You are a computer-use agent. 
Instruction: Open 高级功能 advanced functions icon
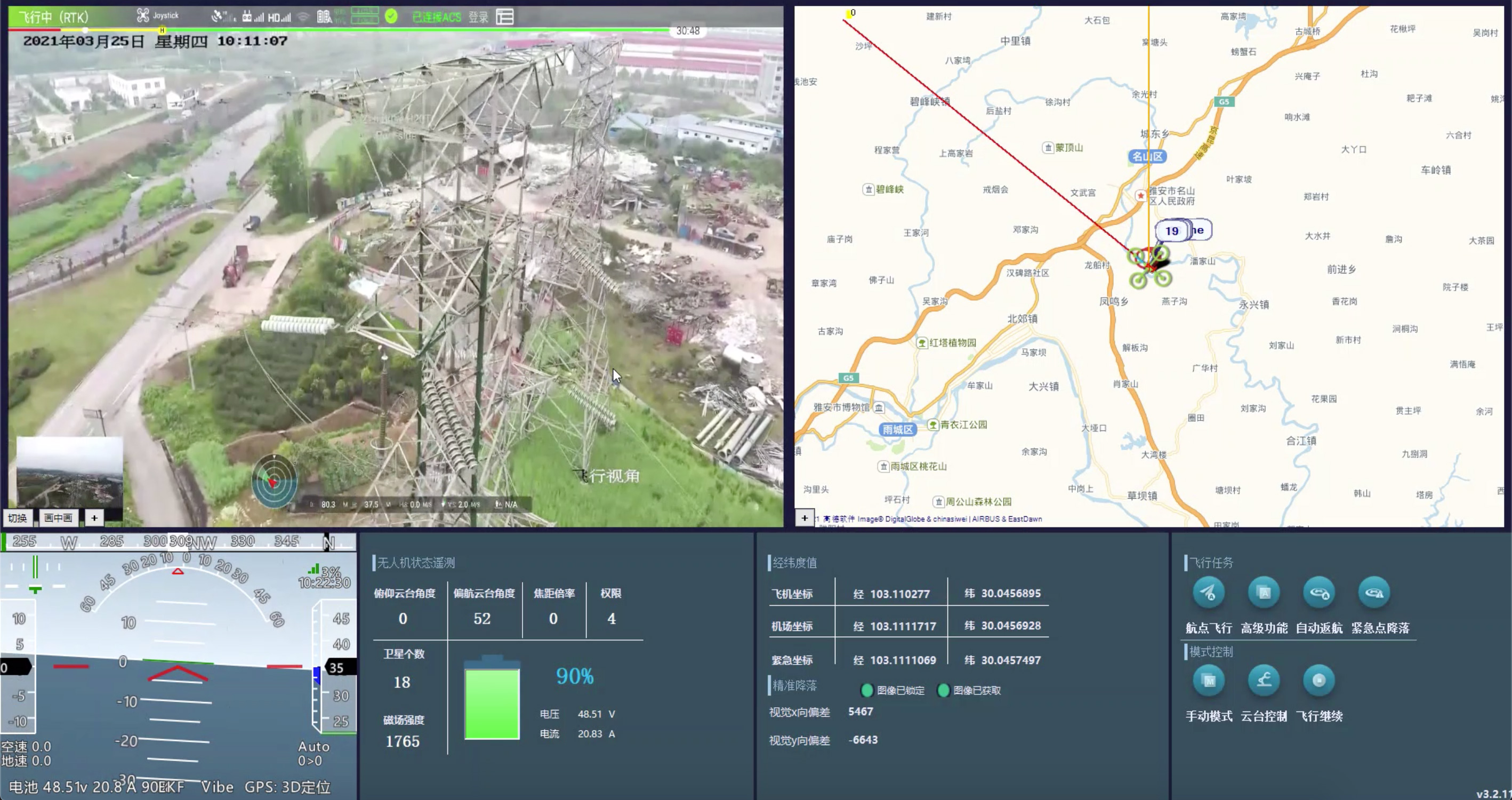click(x=1264, y=593)
